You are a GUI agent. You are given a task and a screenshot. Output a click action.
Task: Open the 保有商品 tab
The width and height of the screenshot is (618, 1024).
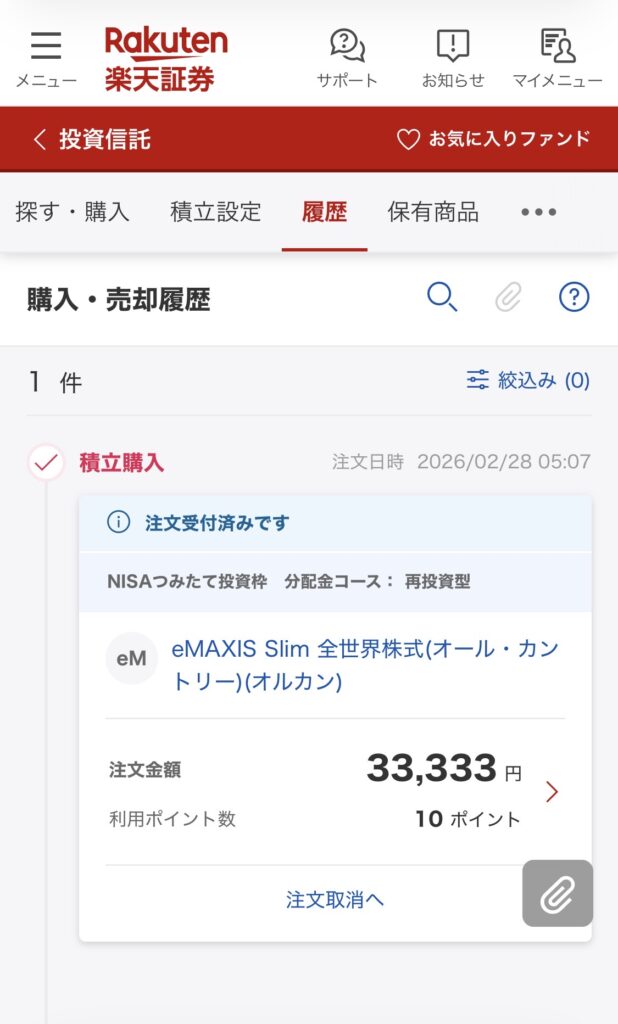433,212
